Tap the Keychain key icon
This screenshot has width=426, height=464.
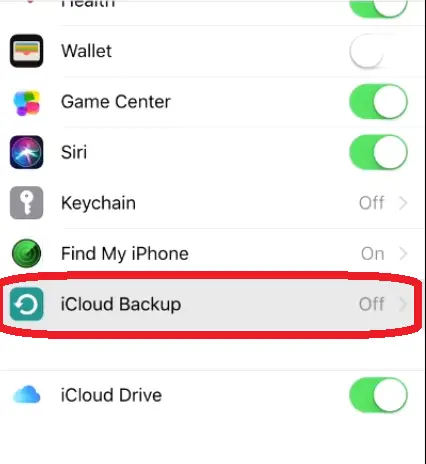tap(26, 203)
